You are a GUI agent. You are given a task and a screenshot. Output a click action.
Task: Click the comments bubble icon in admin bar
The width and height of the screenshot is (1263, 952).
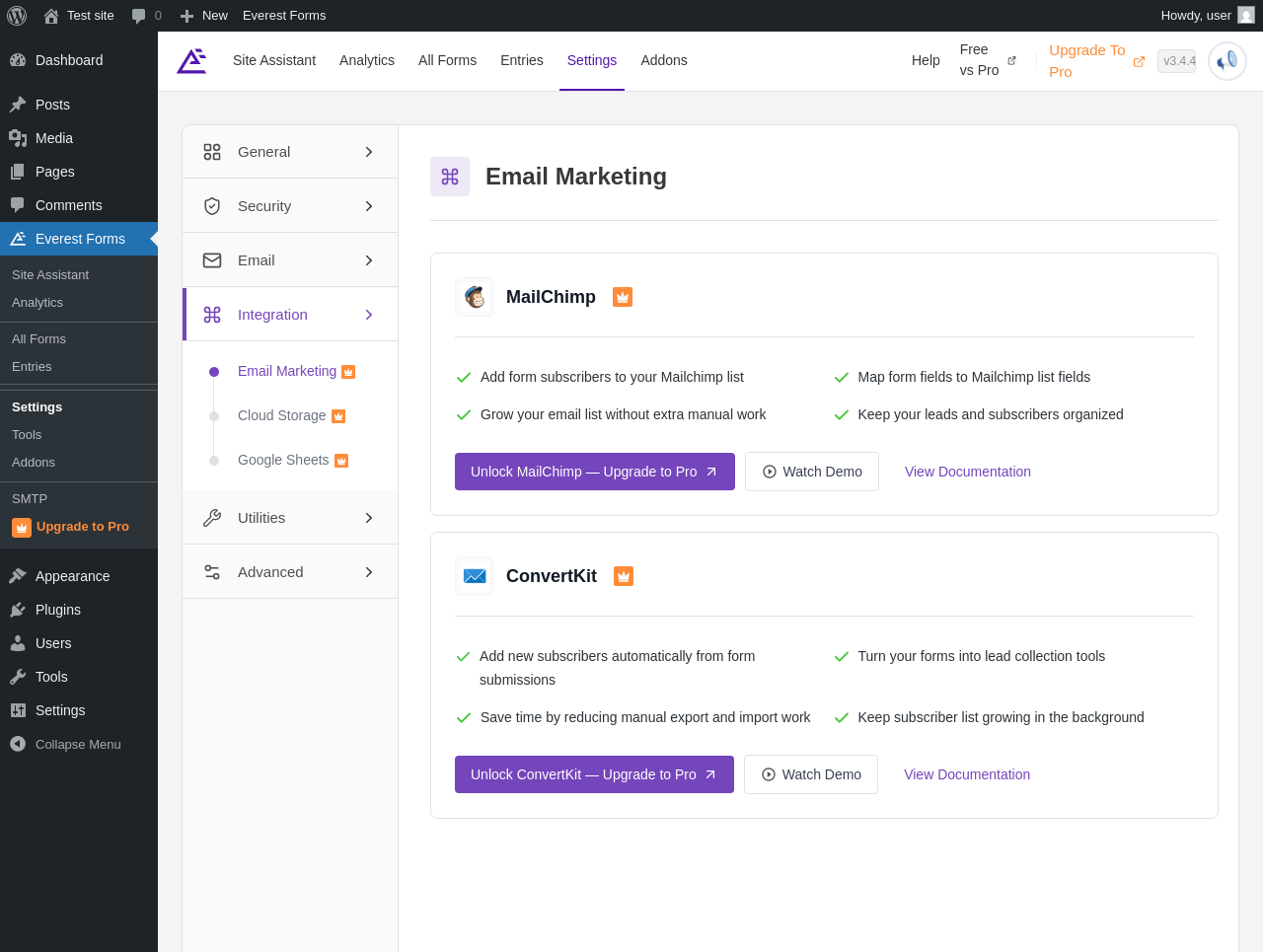click(x=139, y=16)
